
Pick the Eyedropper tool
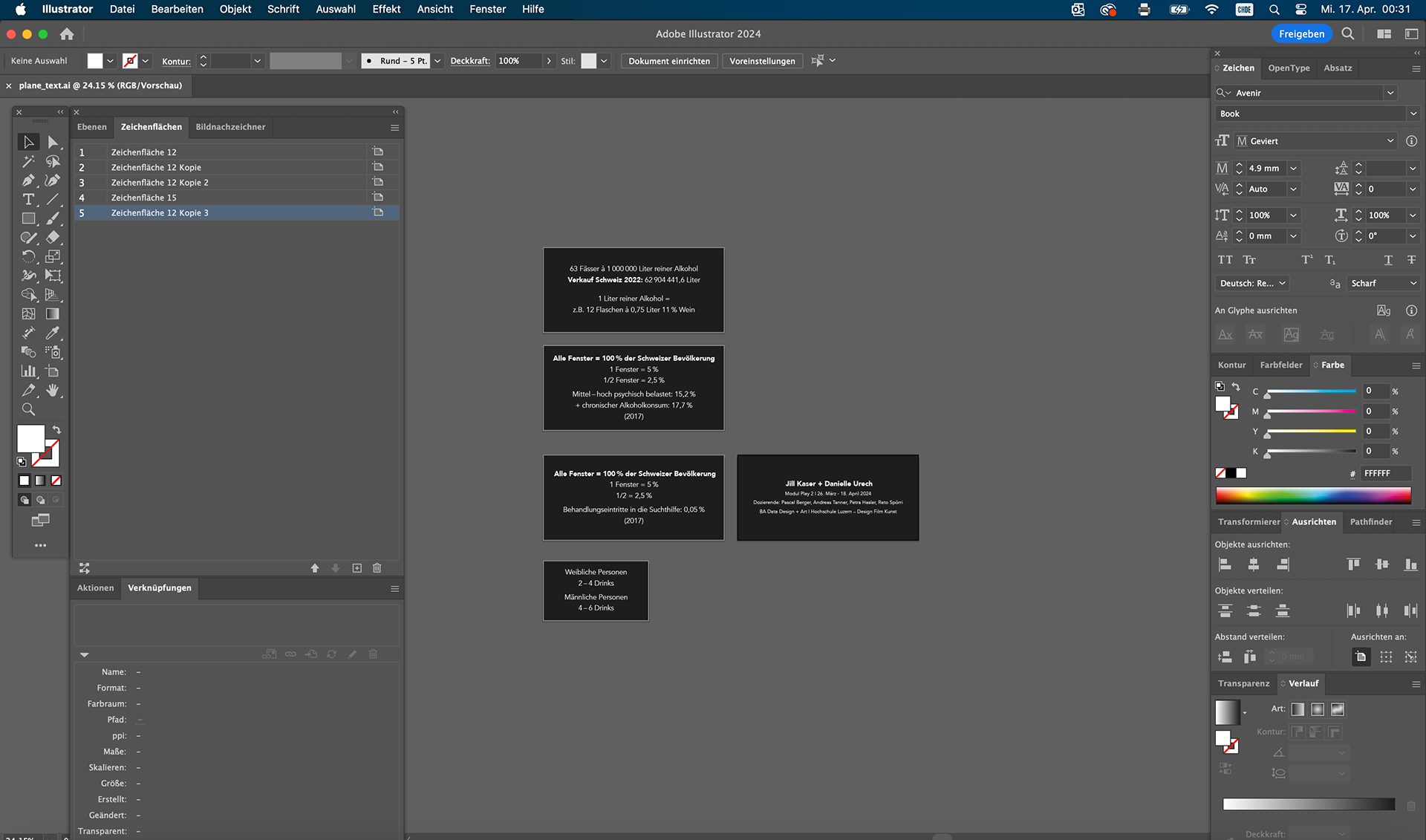[x=53, y=333]
